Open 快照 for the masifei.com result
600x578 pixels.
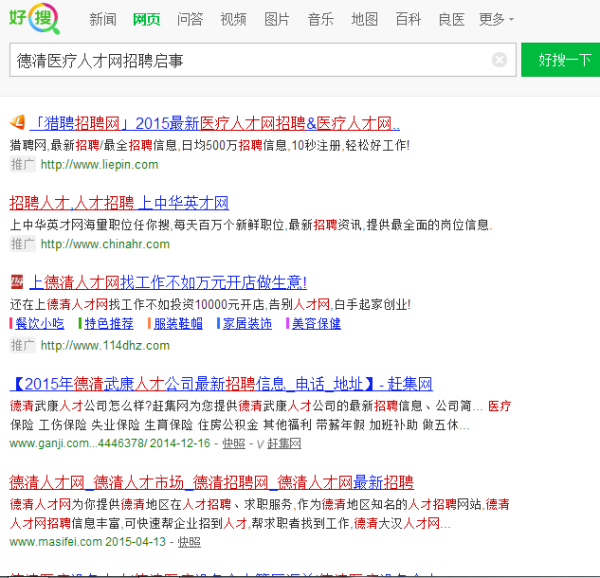(x=189, y=542)
